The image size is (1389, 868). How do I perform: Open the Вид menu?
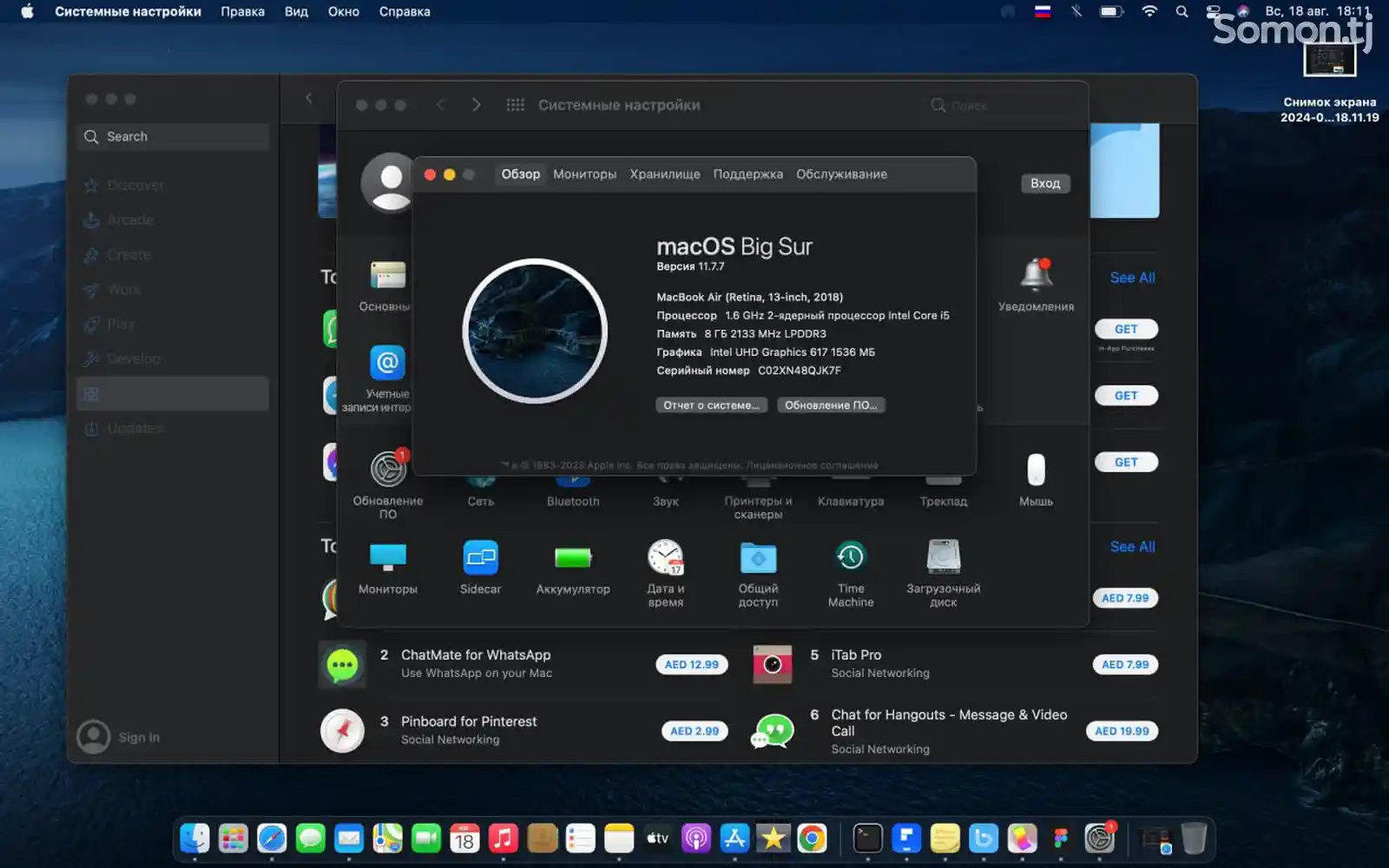coord(297,11)
